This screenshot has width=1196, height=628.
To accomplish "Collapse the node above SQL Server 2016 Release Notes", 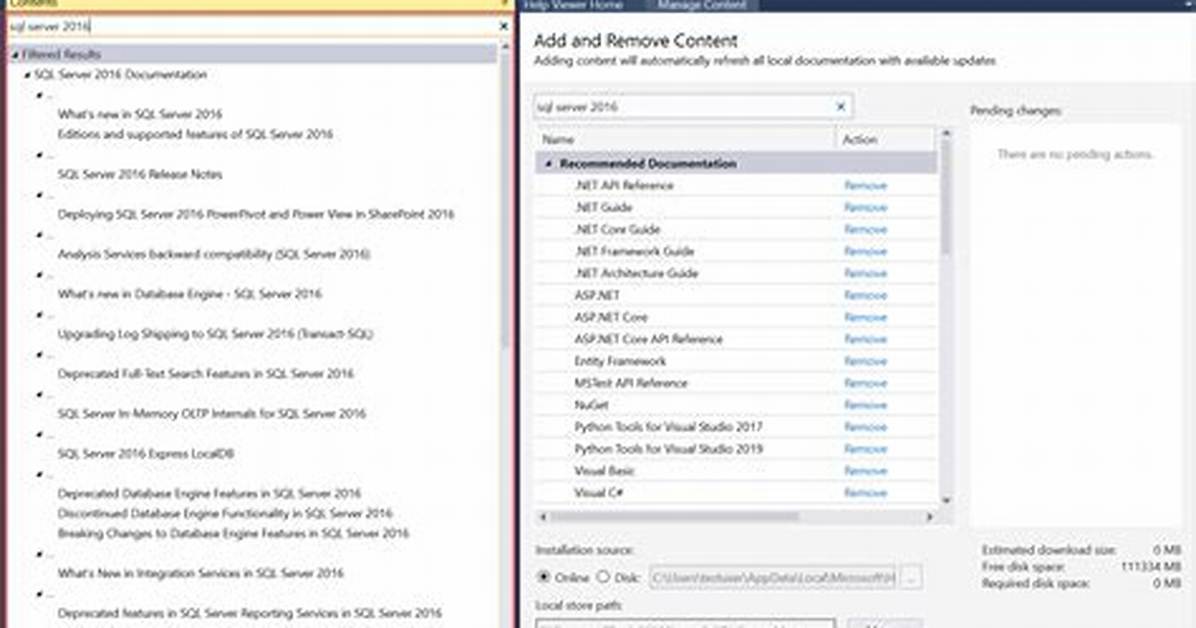I will click(x=40, y=155).
